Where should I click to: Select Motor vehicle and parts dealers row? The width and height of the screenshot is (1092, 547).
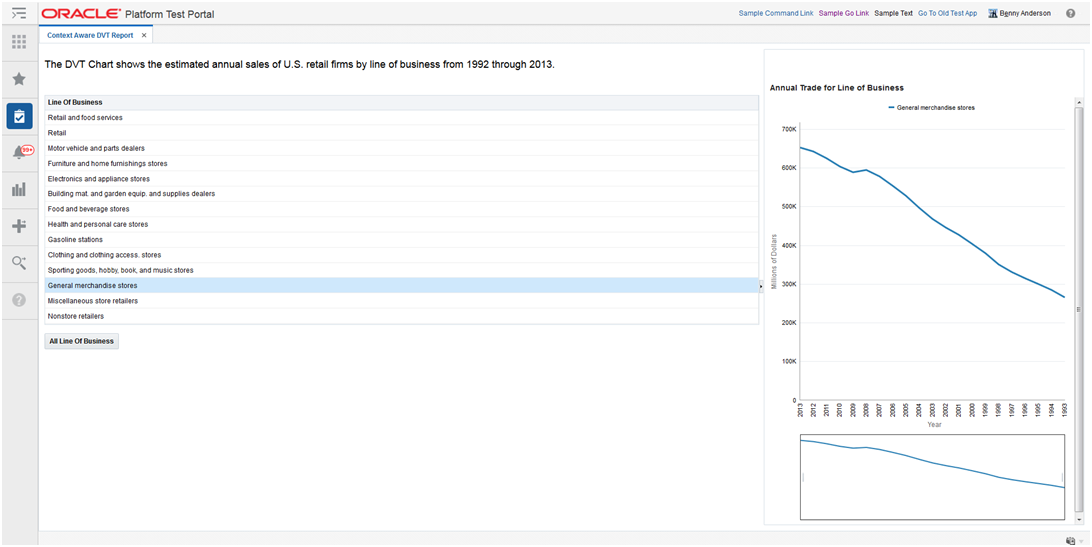tap(401, 148)
